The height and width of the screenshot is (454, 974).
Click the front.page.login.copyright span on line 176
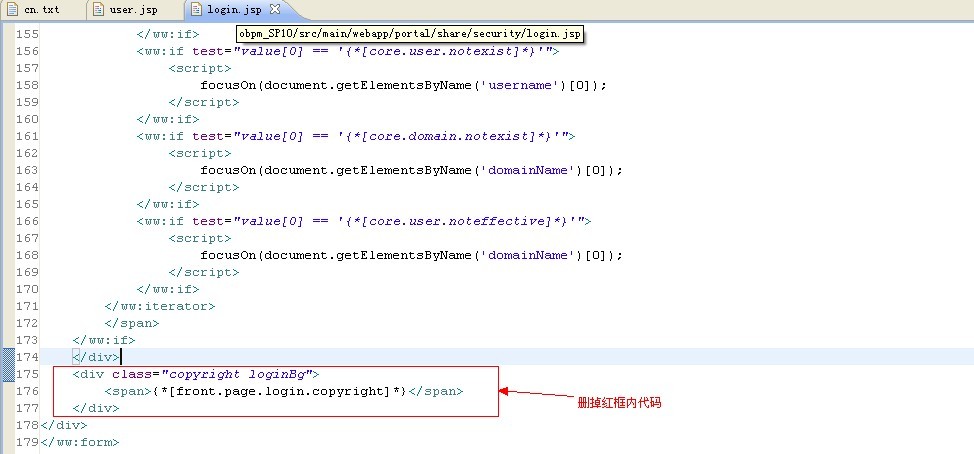pos(284,391)
